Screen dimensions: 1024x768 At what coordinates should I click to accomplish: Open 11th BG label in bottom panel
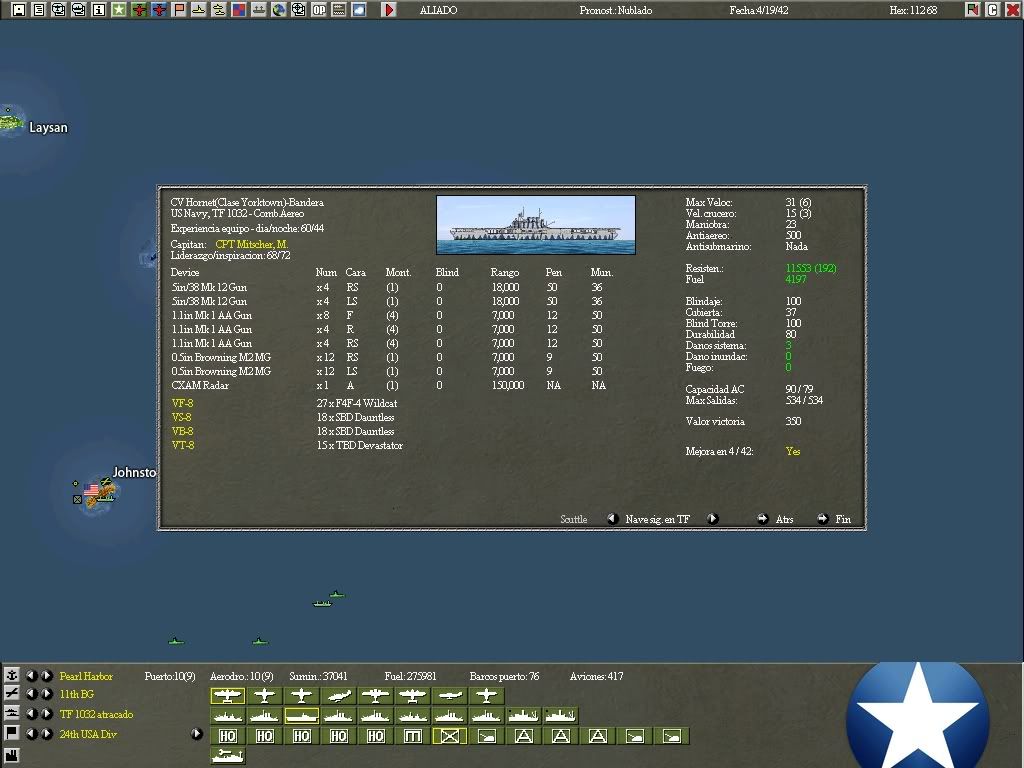click(76, 694)
